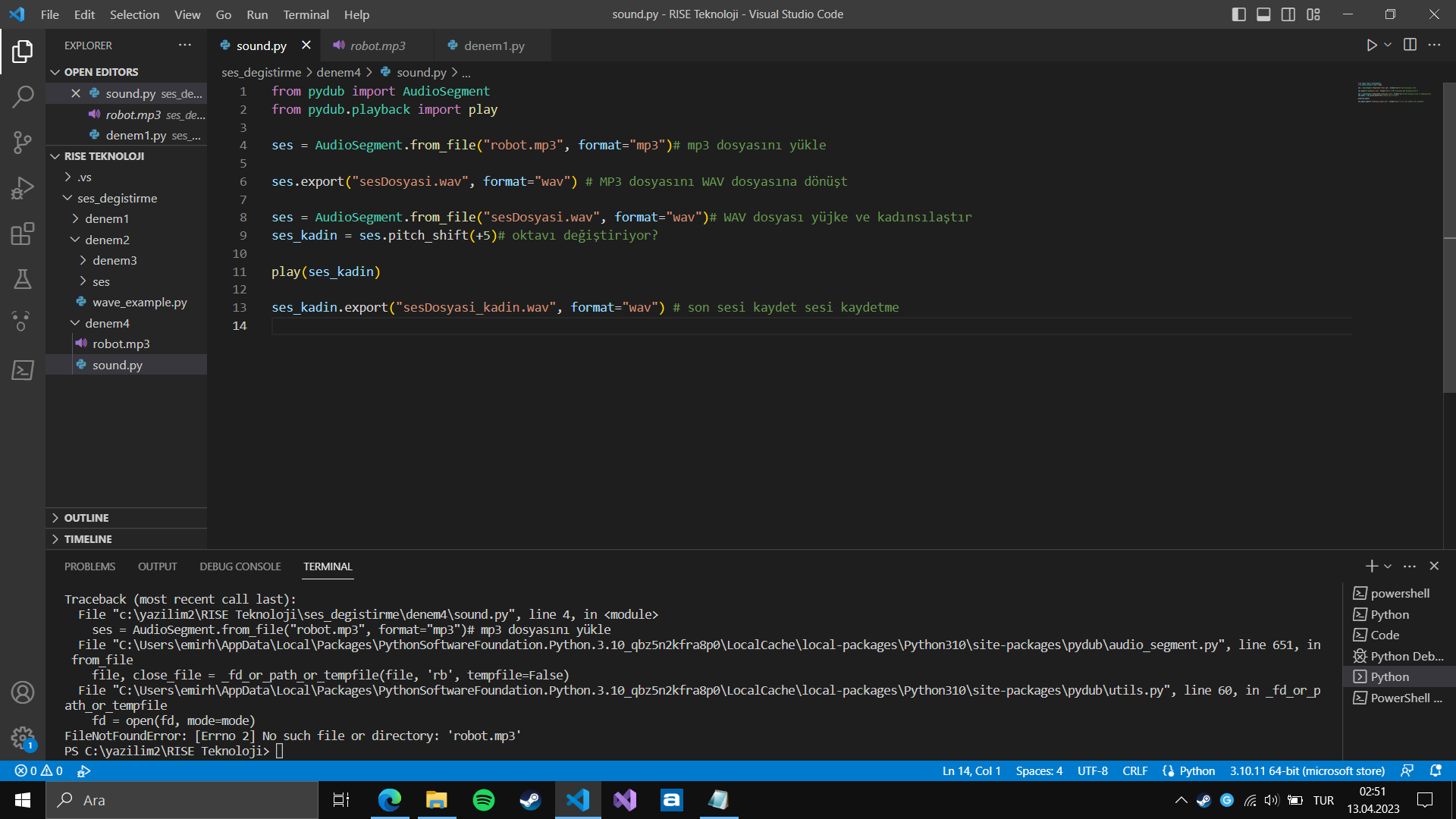This screenshot has width=1456, height=819.
Task: Split the editor to the right
Action: [1410, 45]
